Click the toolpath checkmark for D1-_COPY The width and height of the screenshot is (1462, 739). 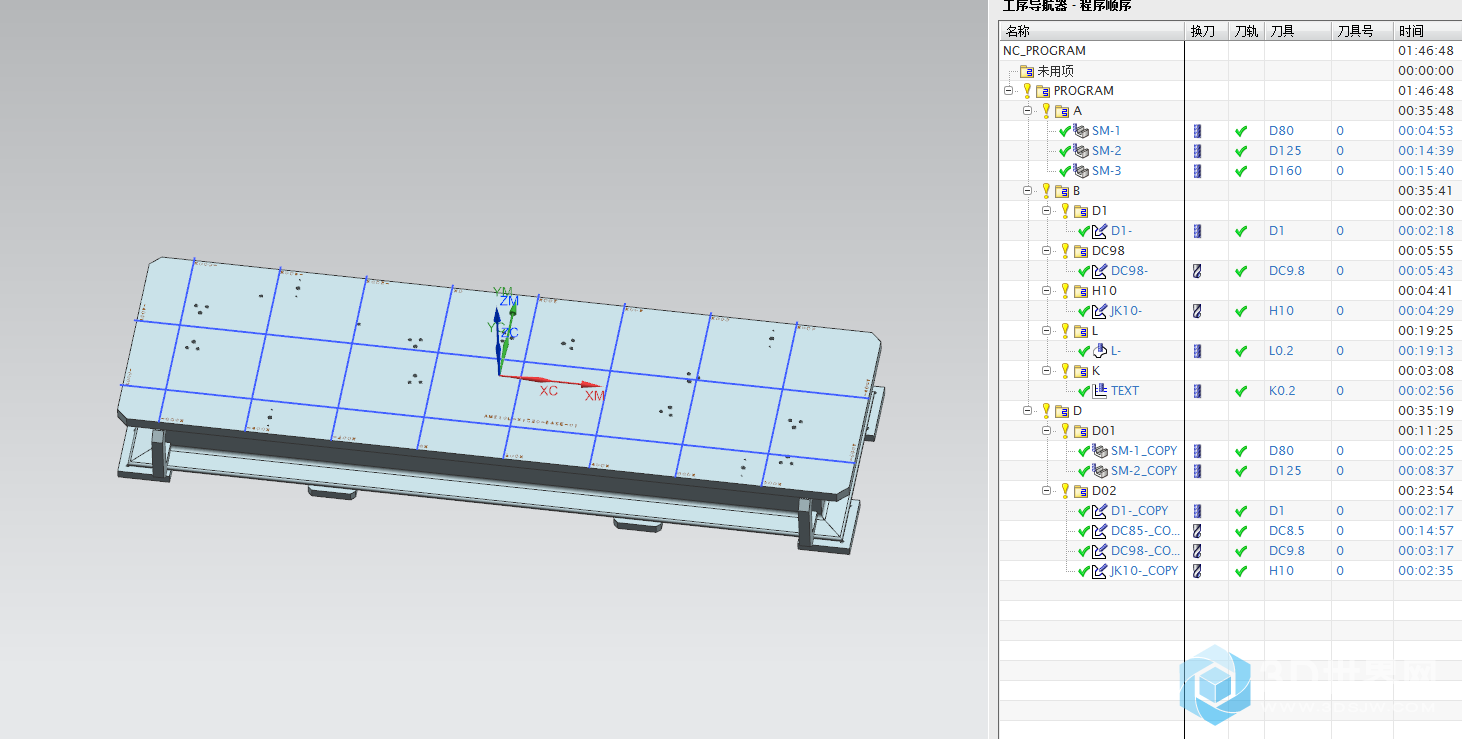click(1241, 511)
